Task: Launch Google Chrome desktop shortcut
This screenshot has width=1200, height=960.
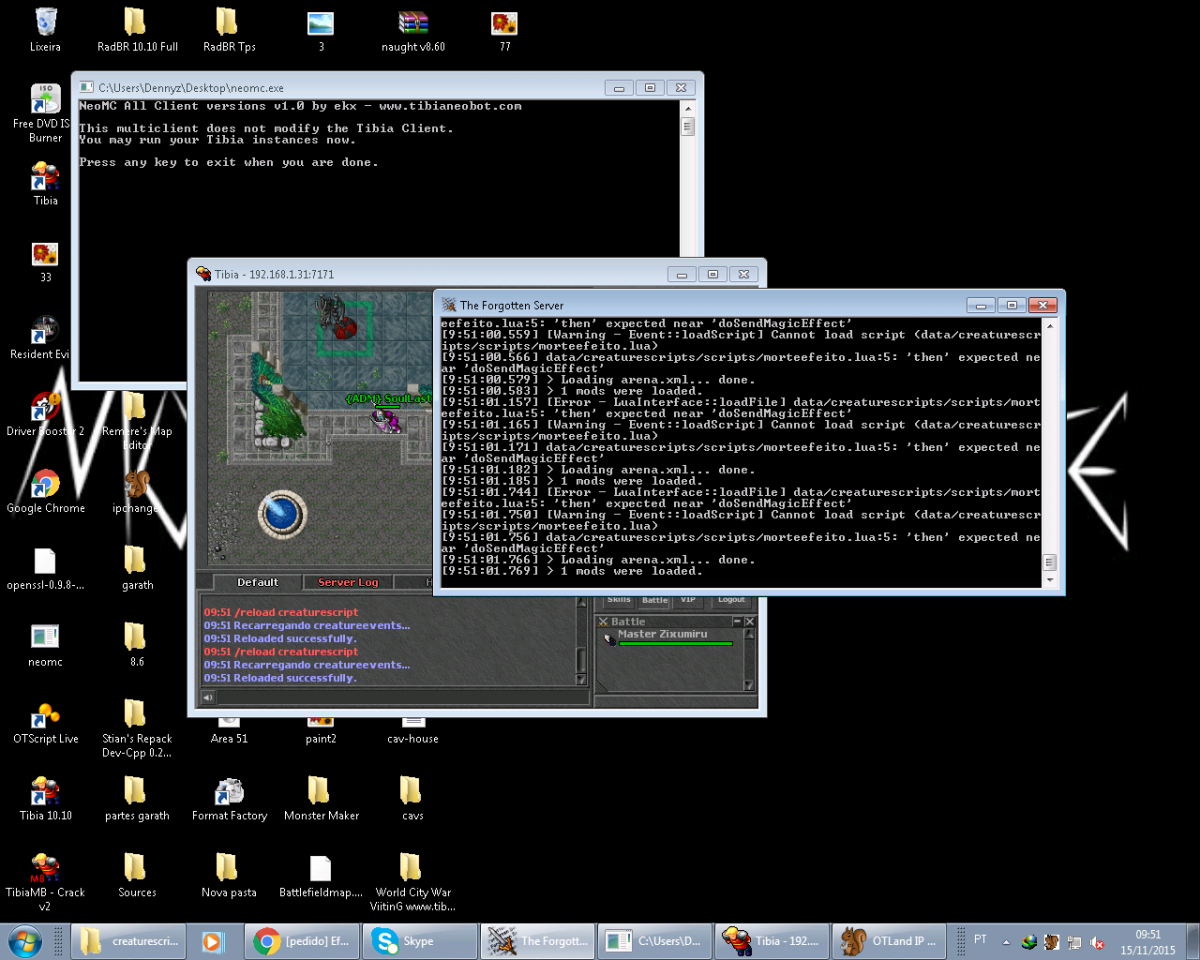Action: coord(45,490)
